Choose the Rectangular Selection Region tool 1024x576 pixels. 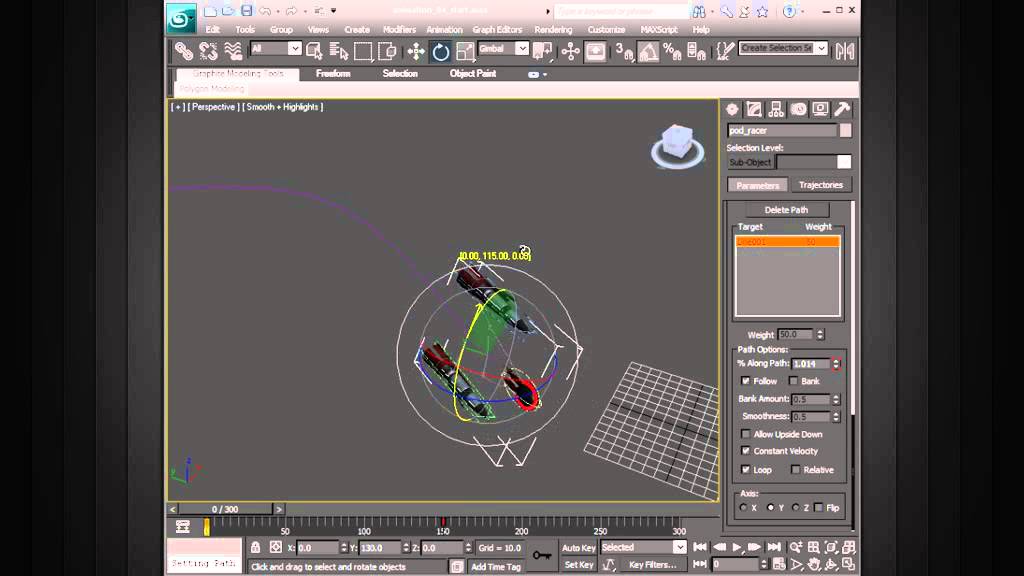click(x=363, y=51)
